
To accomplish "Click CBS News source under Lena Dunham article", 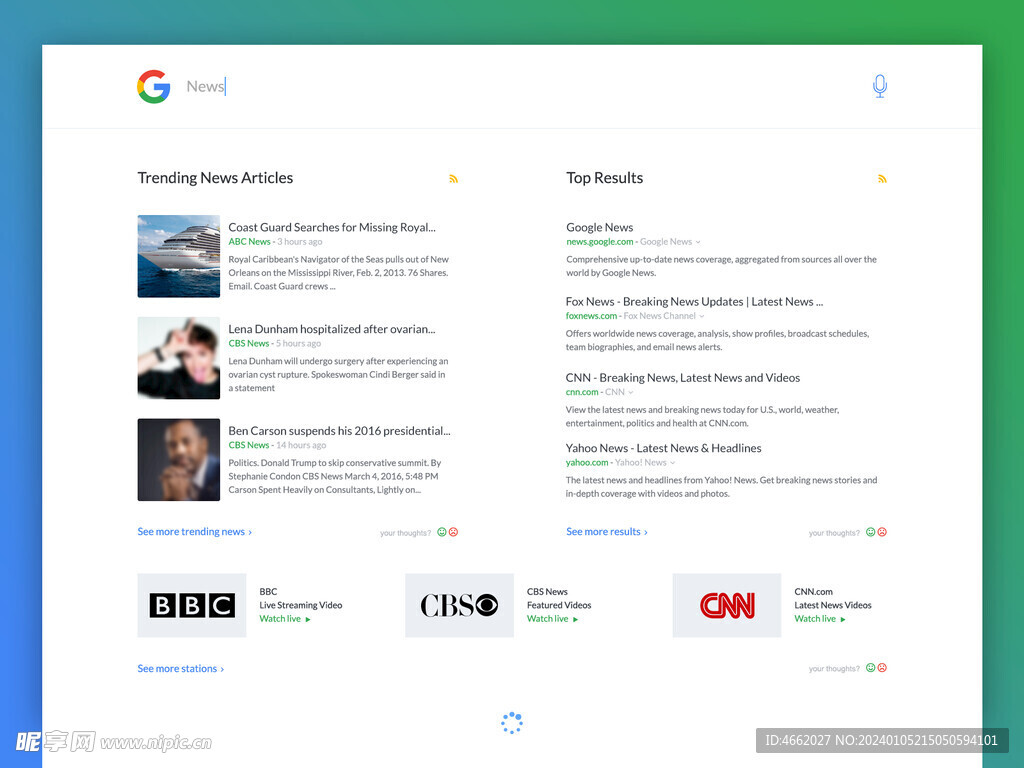I will click(x=248, y=344).
